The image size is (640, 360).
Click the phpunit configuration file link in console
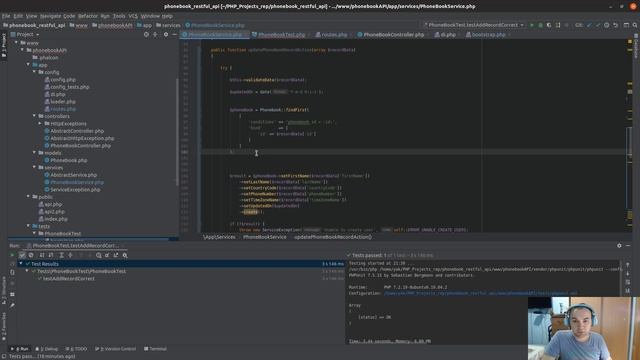[x=480, y=293]
